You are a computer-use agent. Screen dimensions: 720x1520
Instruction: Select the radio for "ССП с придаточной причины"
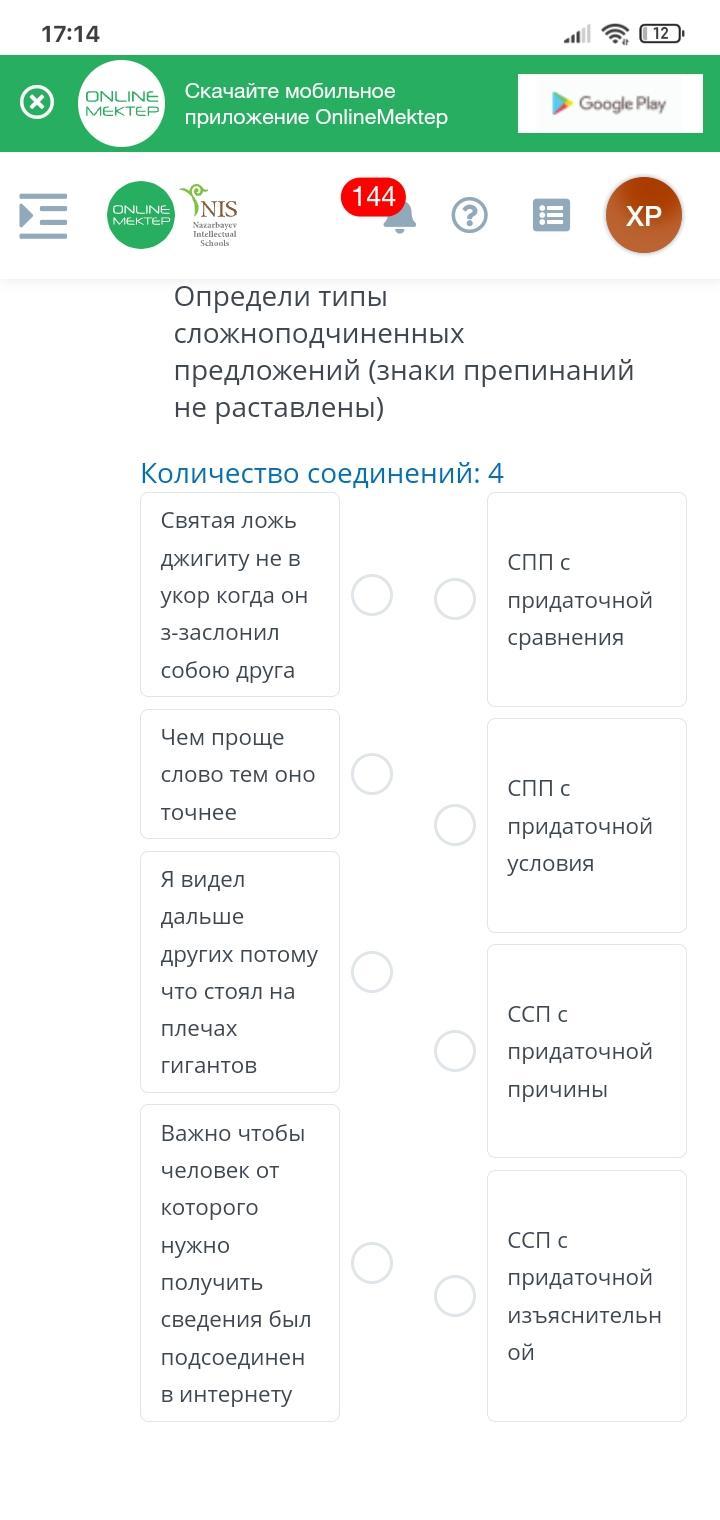(x=455, y=1051)
